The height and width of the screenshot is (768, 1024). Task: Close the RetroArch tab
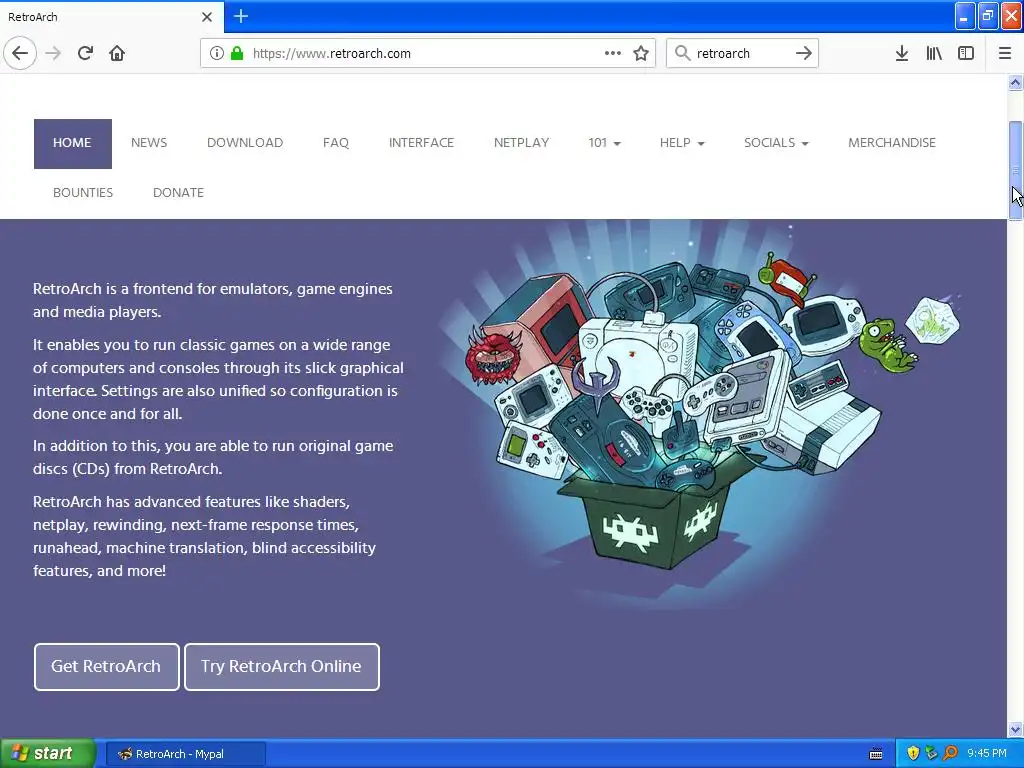point(207,17)
